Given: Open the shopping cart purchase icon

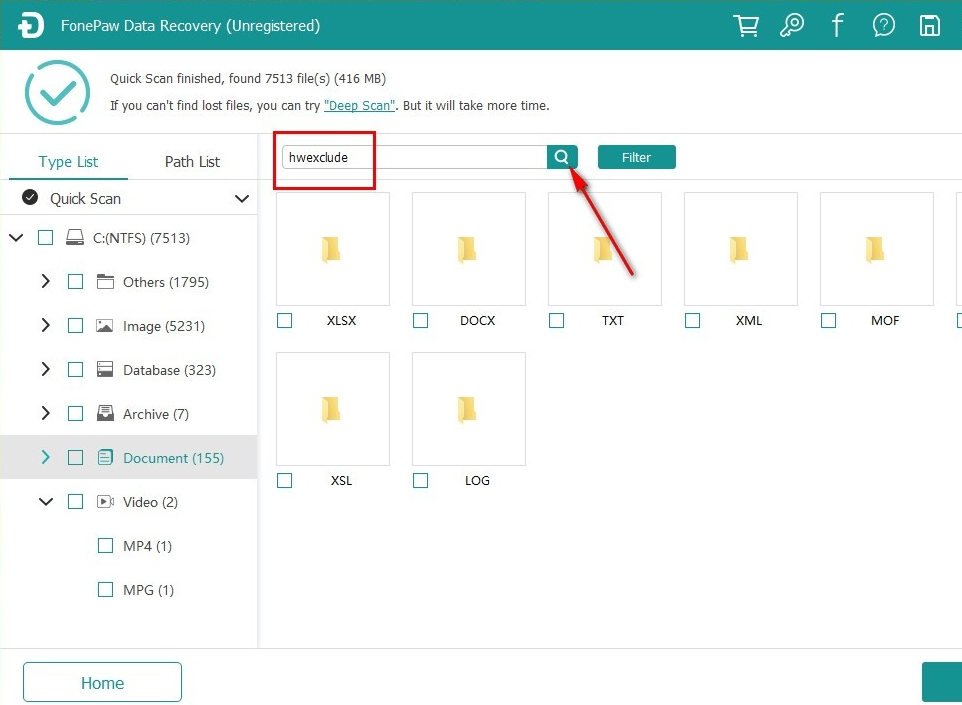Looking at the screenshot, I should tap(746, 26).
